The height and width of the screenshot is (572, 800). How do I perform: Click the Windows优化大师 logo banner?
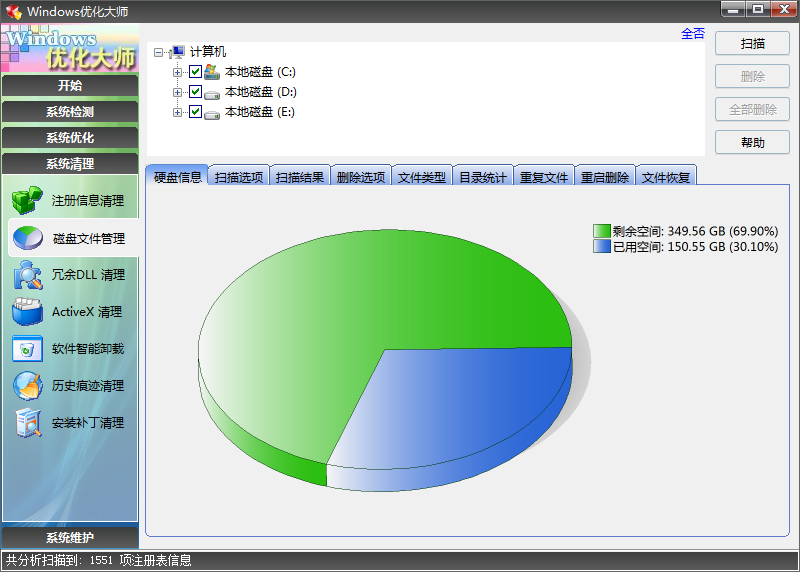coord(70,48)
